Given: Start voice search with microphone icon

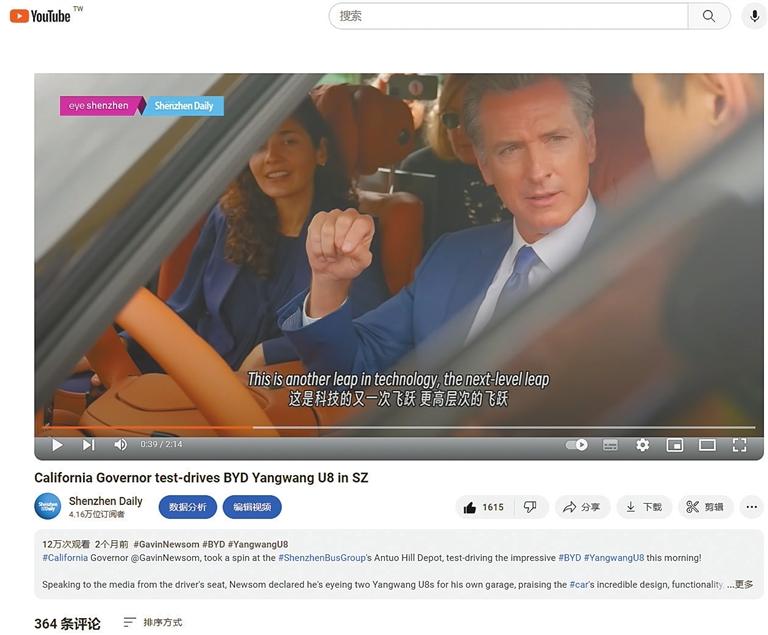Looking at the screenshot, I should tap(754, 16).
